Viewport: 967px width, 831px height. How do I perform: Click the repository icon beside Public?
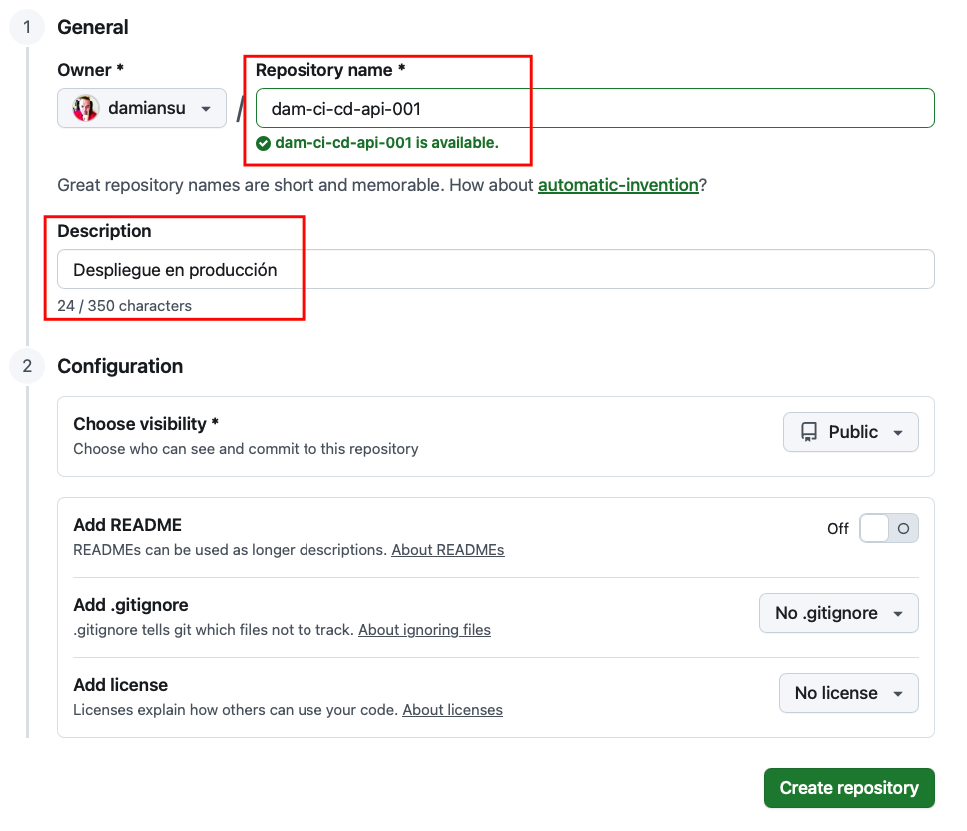(x=808, y=432)
